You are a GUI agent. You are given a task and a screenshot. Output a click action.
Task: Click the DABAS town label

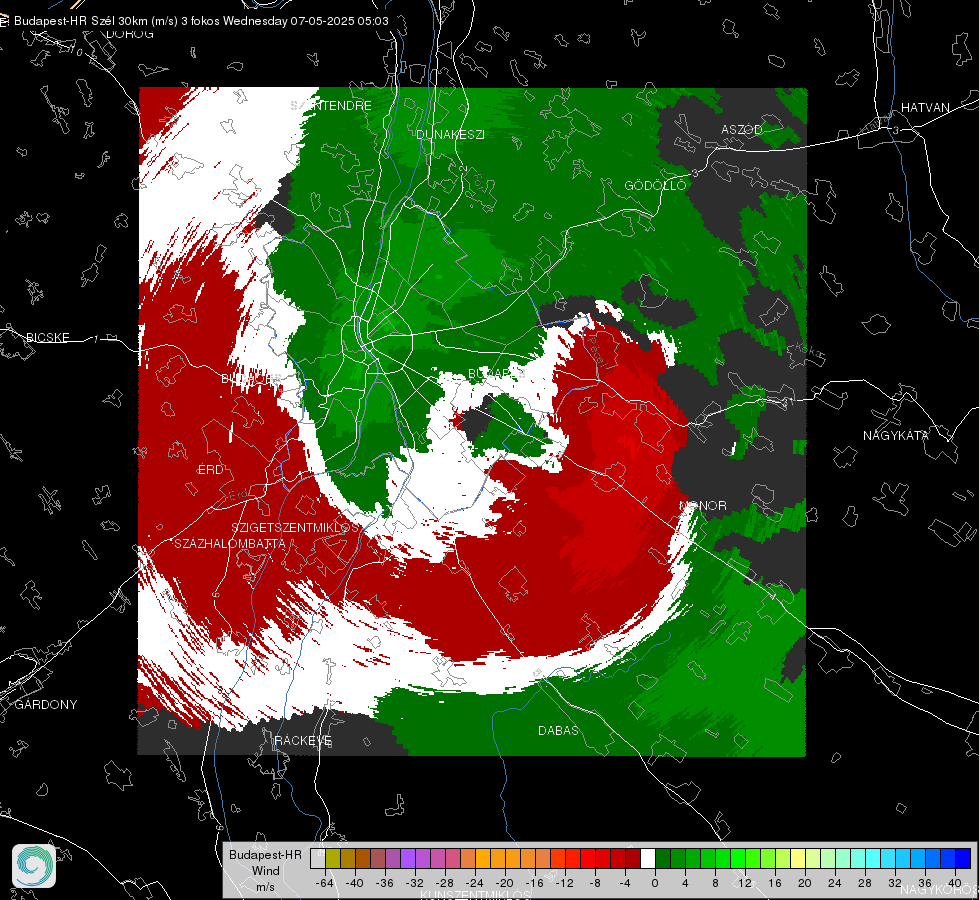point(558,730)
